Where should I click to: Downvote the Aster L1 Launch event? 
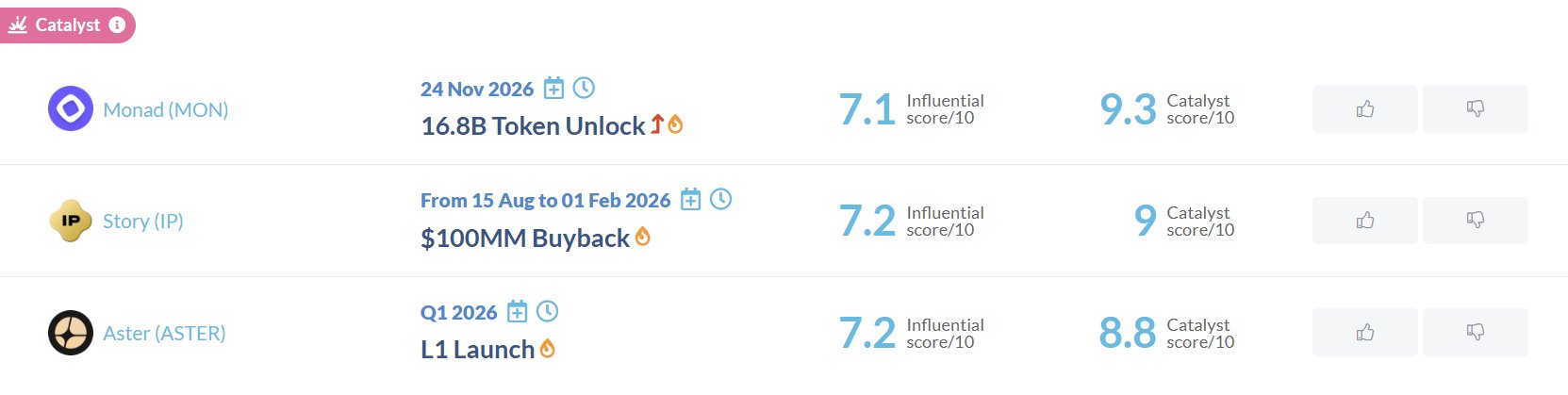(1475, 333)
